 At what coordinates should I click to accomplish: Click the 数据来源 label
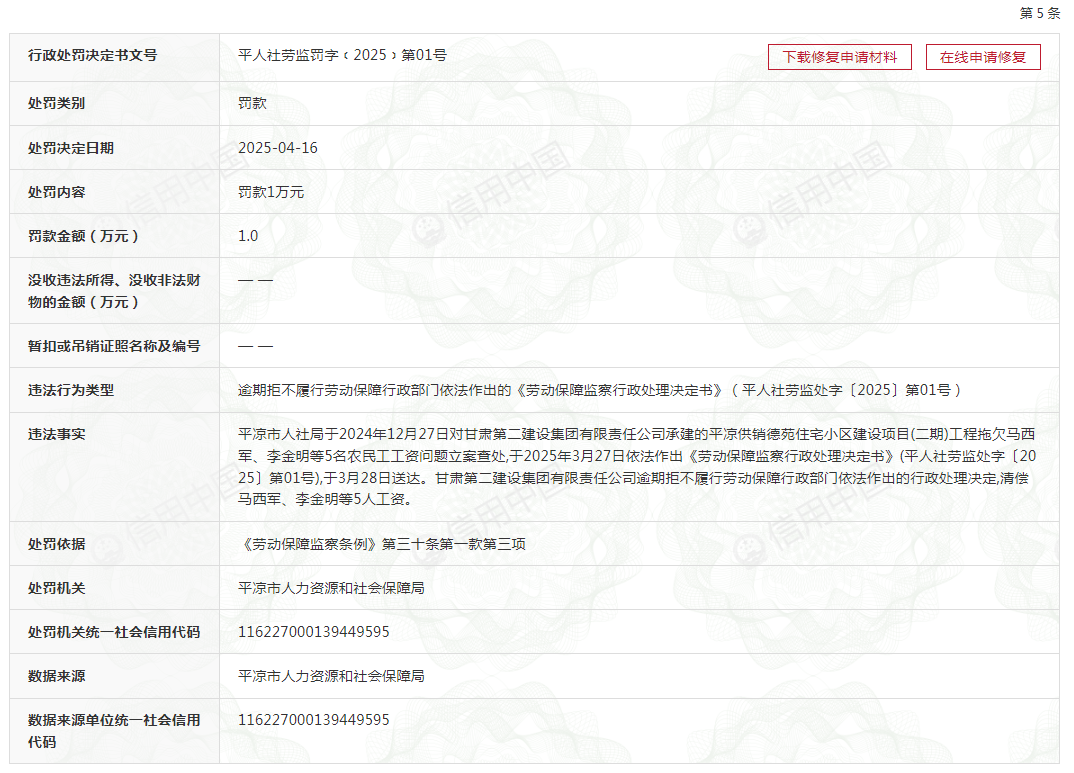pyautogui.click(x=57, y=676)
